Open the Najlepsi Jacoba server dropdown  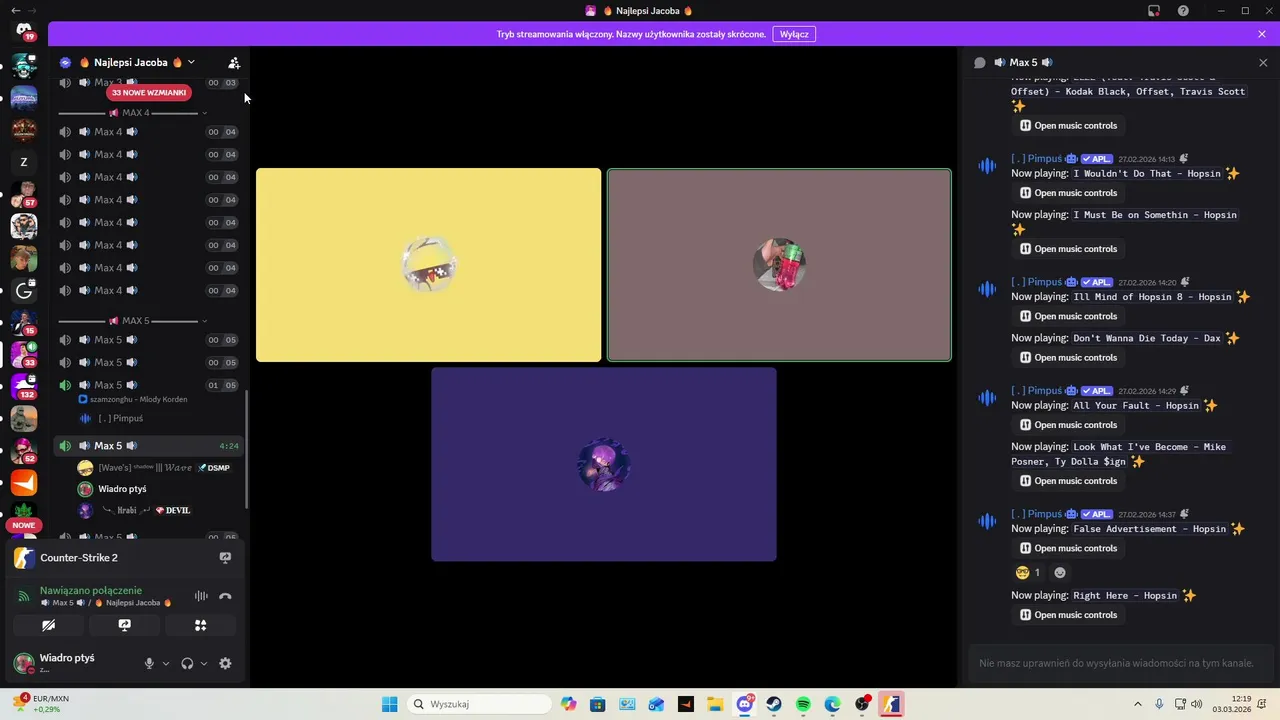tap(191, 62)
